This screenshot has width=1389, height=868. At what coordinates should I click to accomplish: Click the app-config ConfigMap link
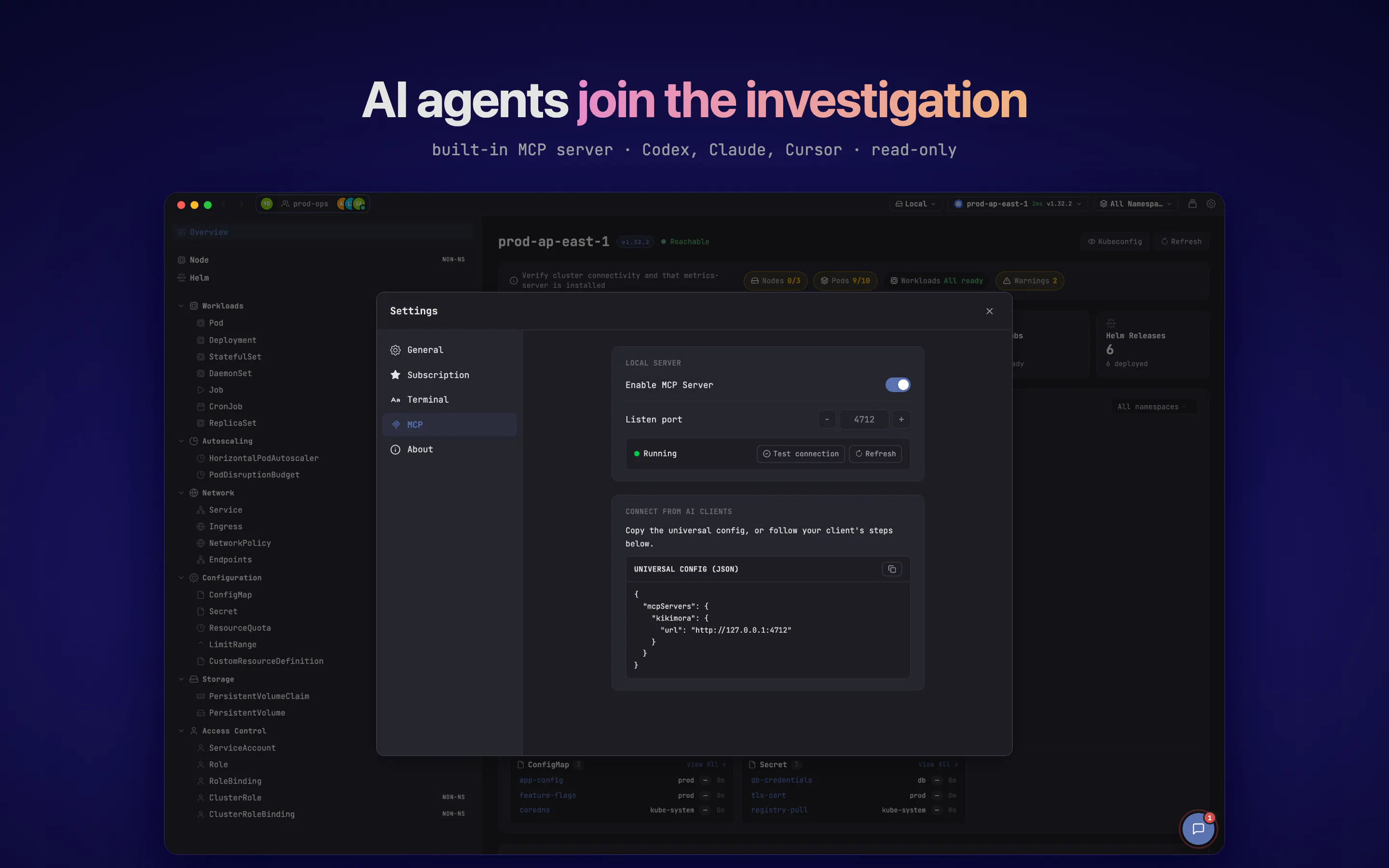point(541,780)
